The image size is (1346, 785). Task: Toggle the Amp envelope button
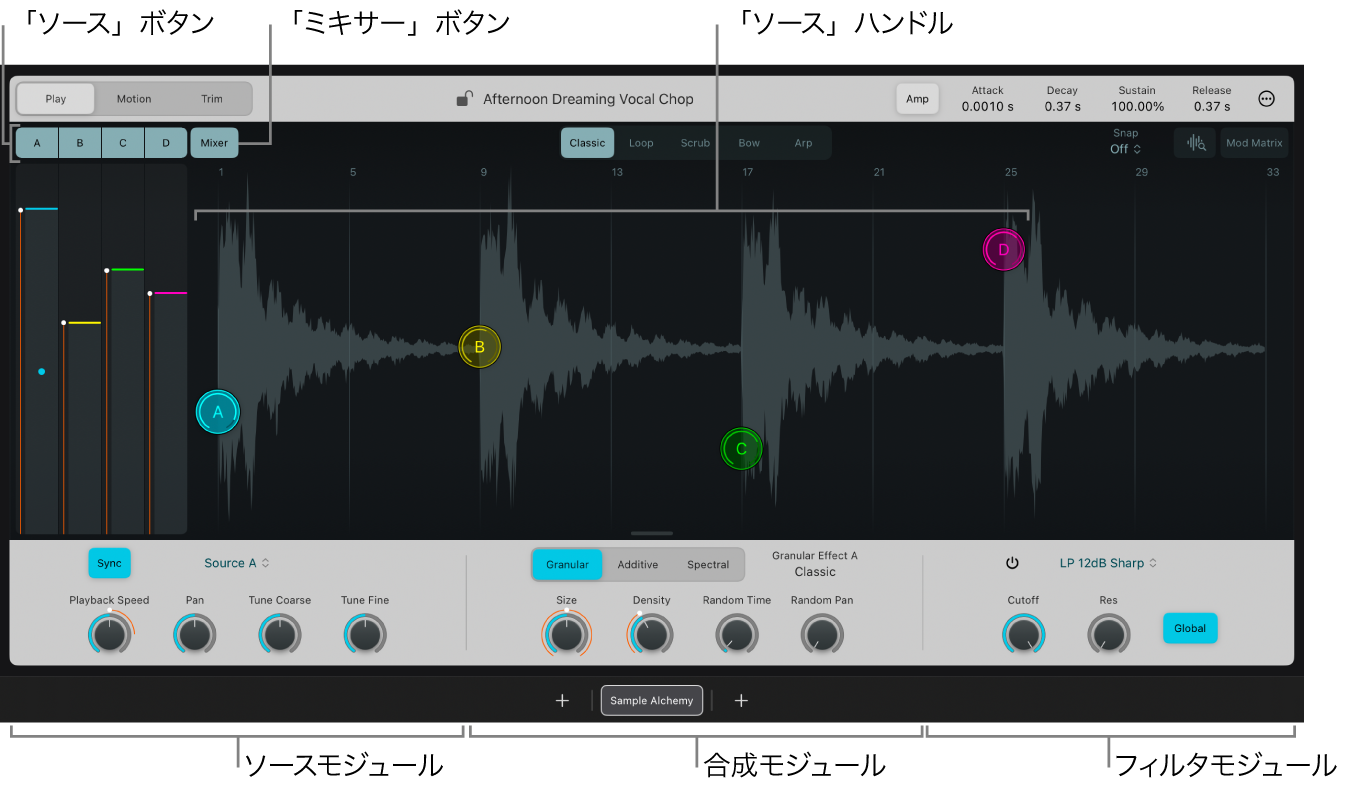917,99
